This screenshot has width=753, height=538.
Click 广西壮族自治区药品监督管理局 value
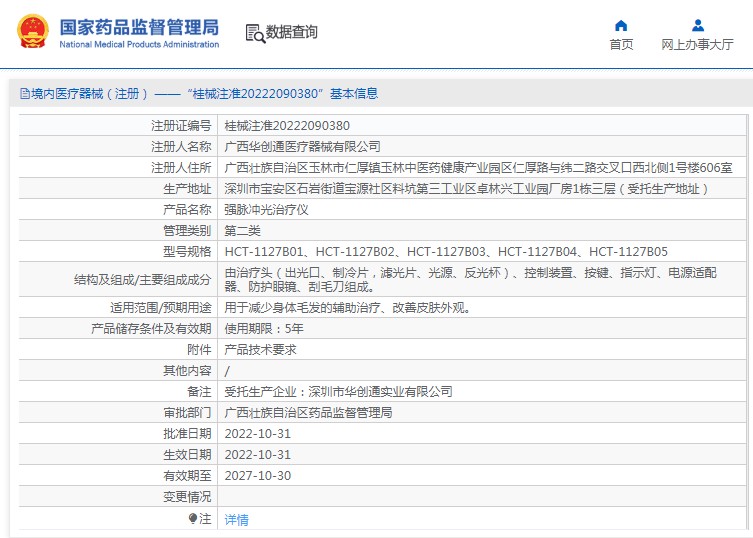308,413
